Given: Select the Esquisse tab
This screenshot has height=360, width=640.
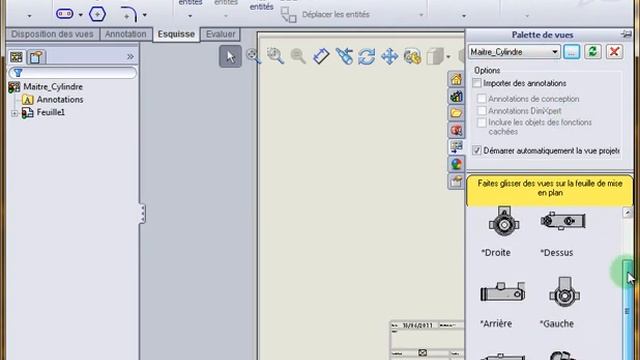Looking at the screenshot, I should click(176, 34).
